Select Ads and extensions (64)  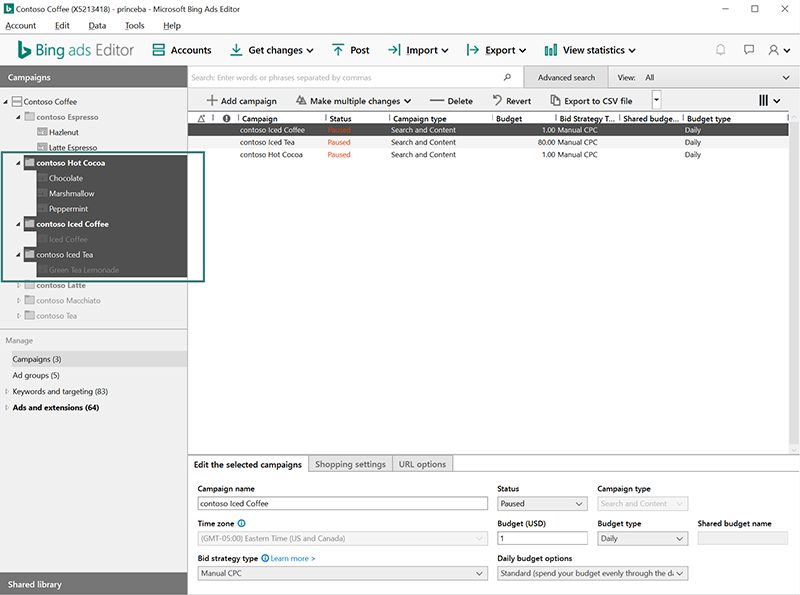tap(56, 407)
